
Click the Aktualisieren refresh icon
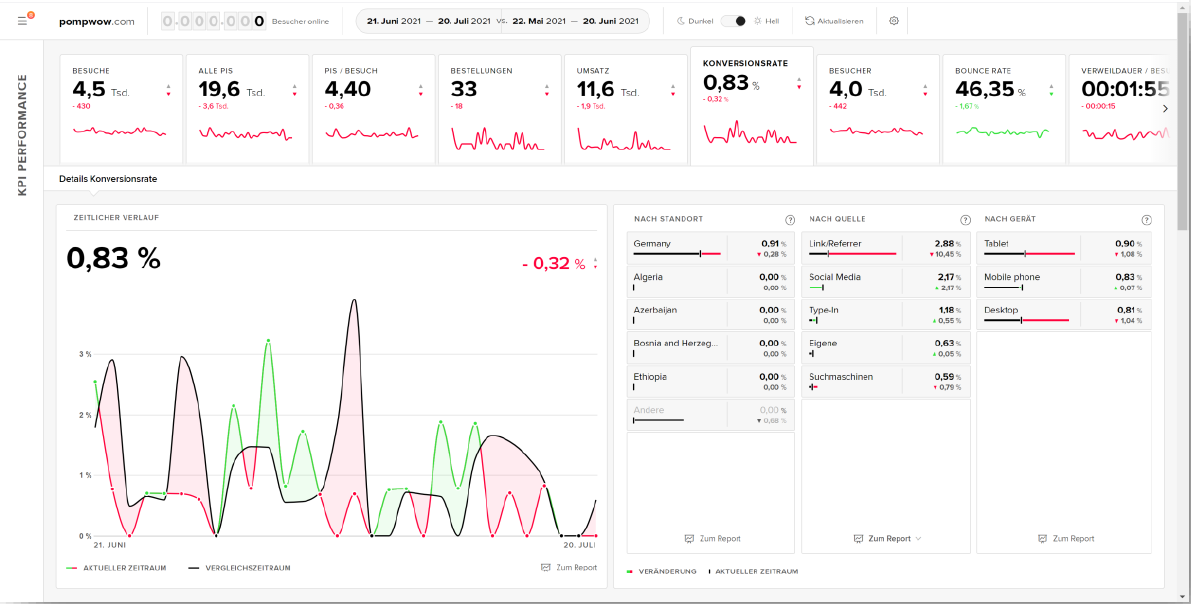click(810, 21)
